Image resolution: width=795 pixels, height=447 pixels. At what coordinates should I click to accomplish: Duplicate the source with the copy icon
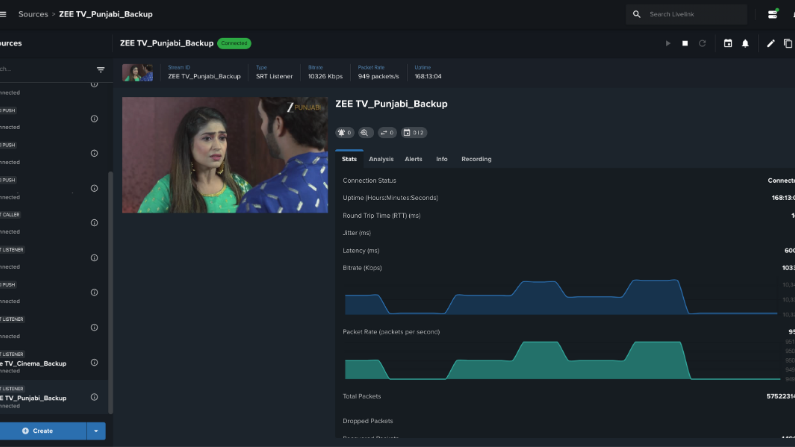tap(788, 44)
